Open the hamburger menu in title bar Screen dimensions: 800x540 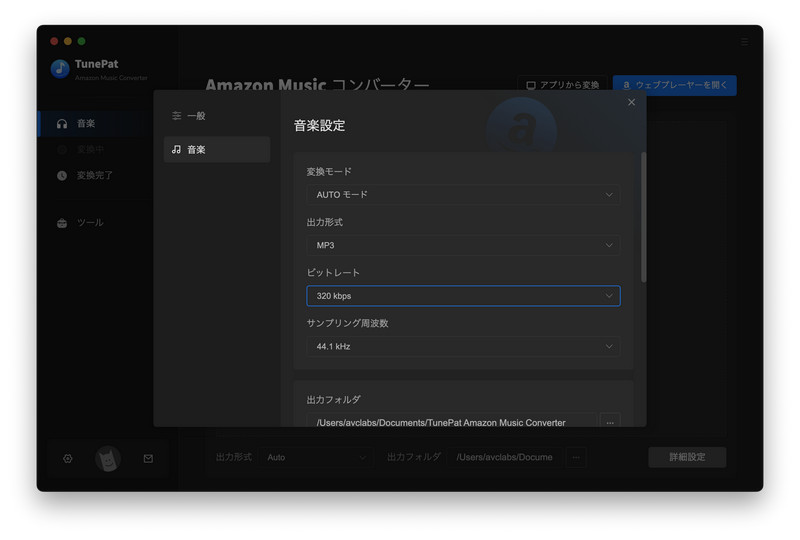(744, 42)
